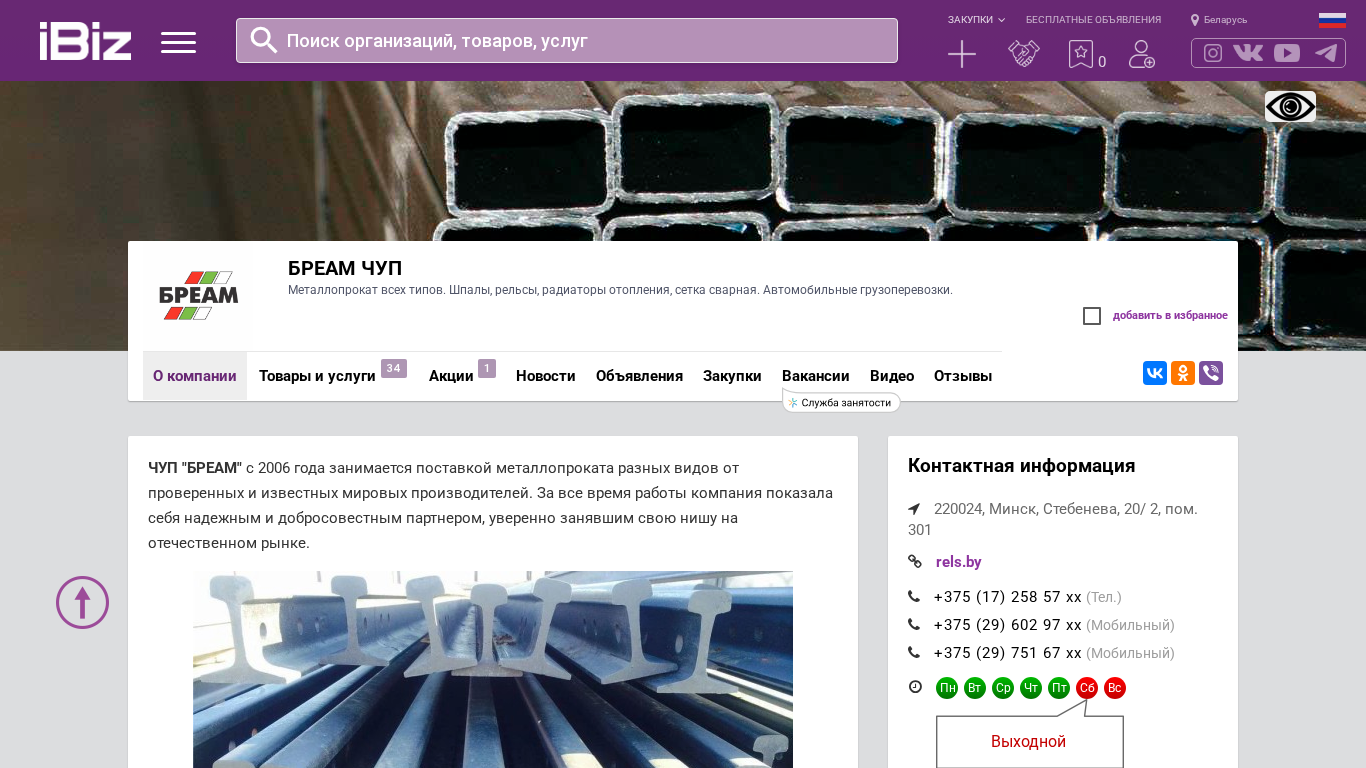
Task: Select Monday (Пн) schedule dot
Action: (947, 688)
